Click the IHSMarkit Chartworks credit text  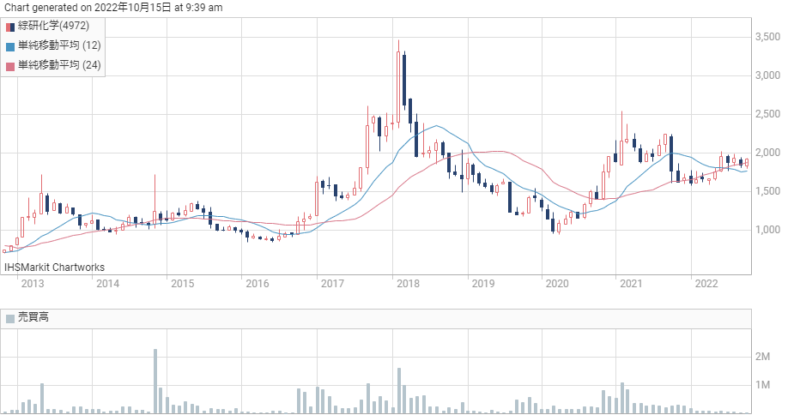(55, 267)
